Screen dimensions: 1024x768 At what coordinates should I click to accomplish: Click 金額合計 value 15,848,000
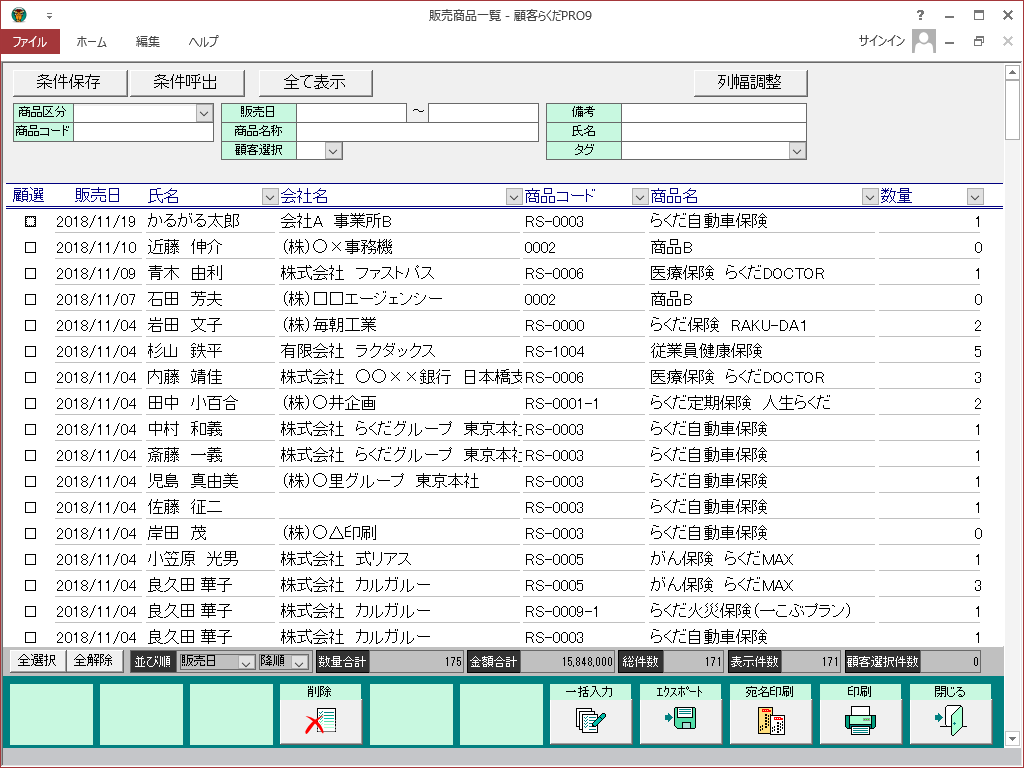click(568, 662)
